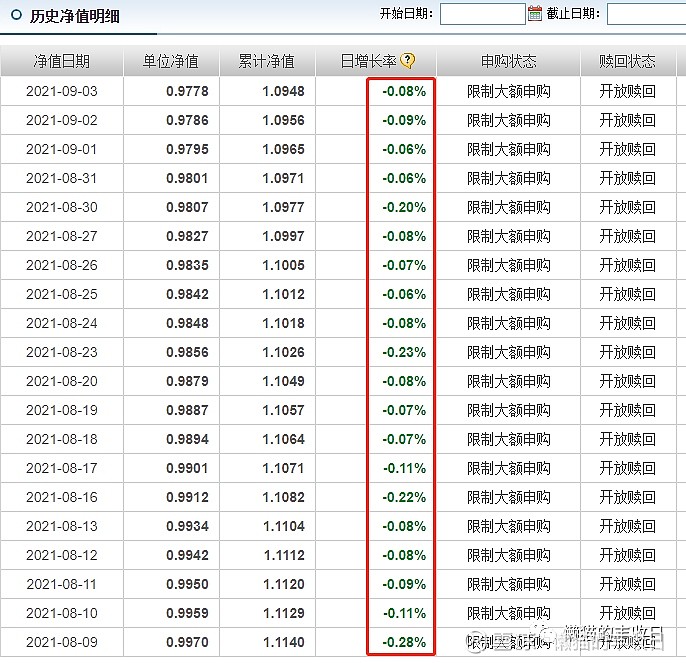Image resolution: width=686 pixels, height=663 pixels.
Task: Click 限制大额申购 in the 2021-09-03 row
Action: (x=508, y=91)
